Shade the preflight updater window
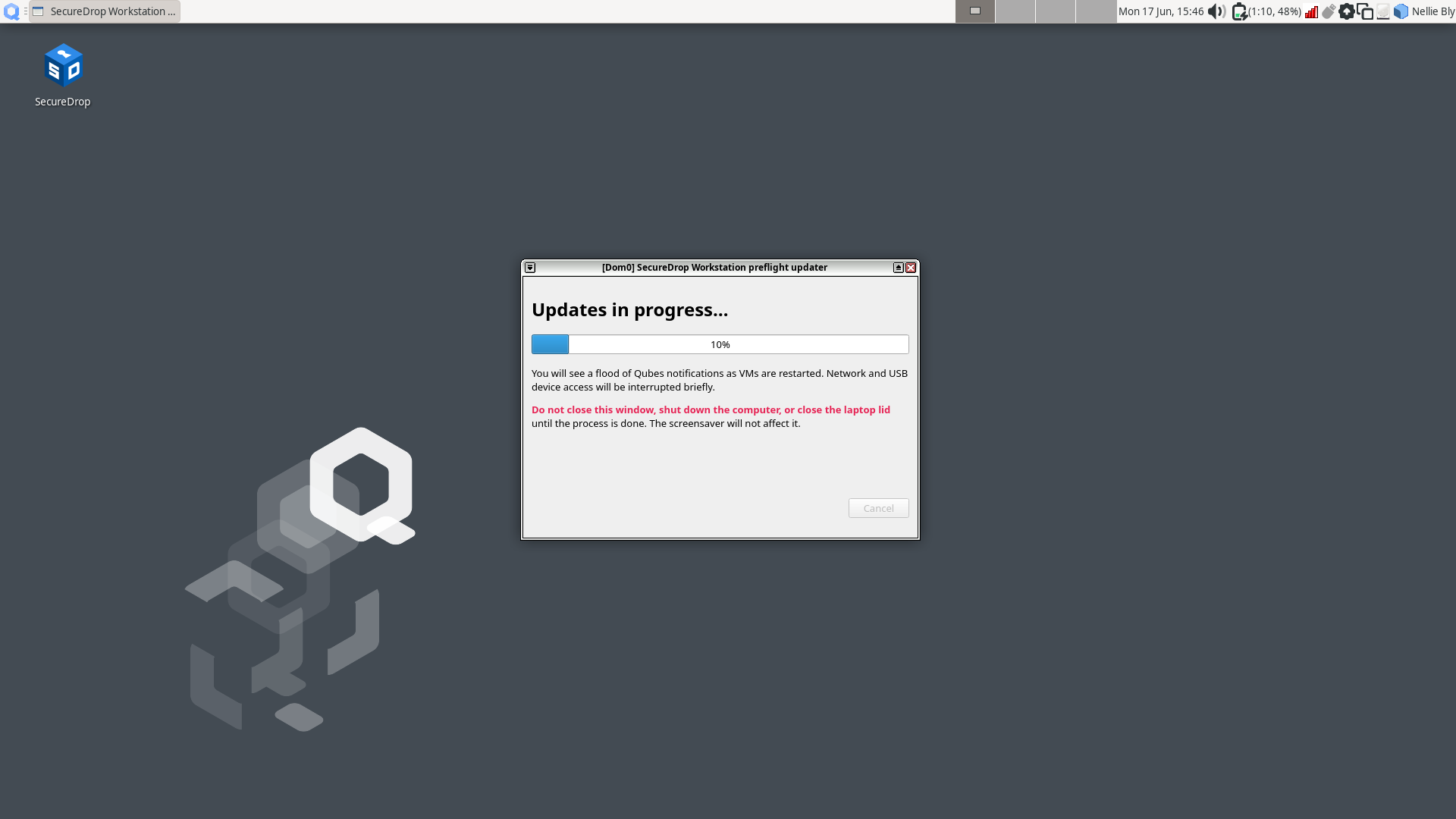The height and width of the screenshot is (819, 1456). point(898,268)
